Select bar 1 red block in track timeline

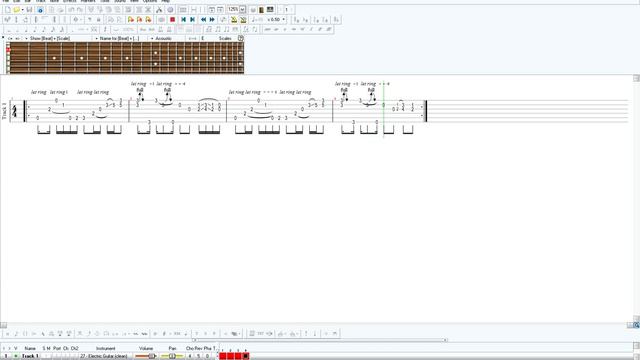(x=223, y=356)
